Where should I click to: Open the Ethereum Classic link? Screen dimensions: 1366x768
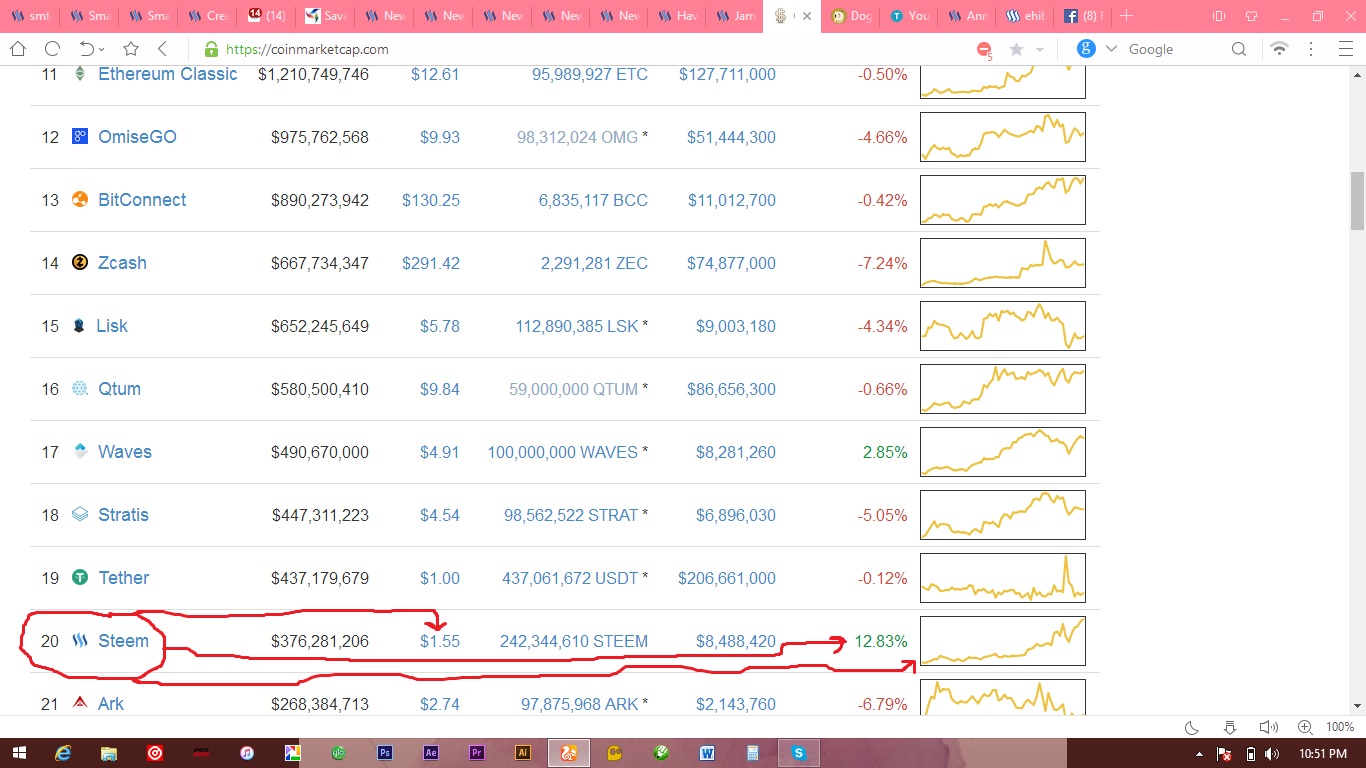point(168,74)
